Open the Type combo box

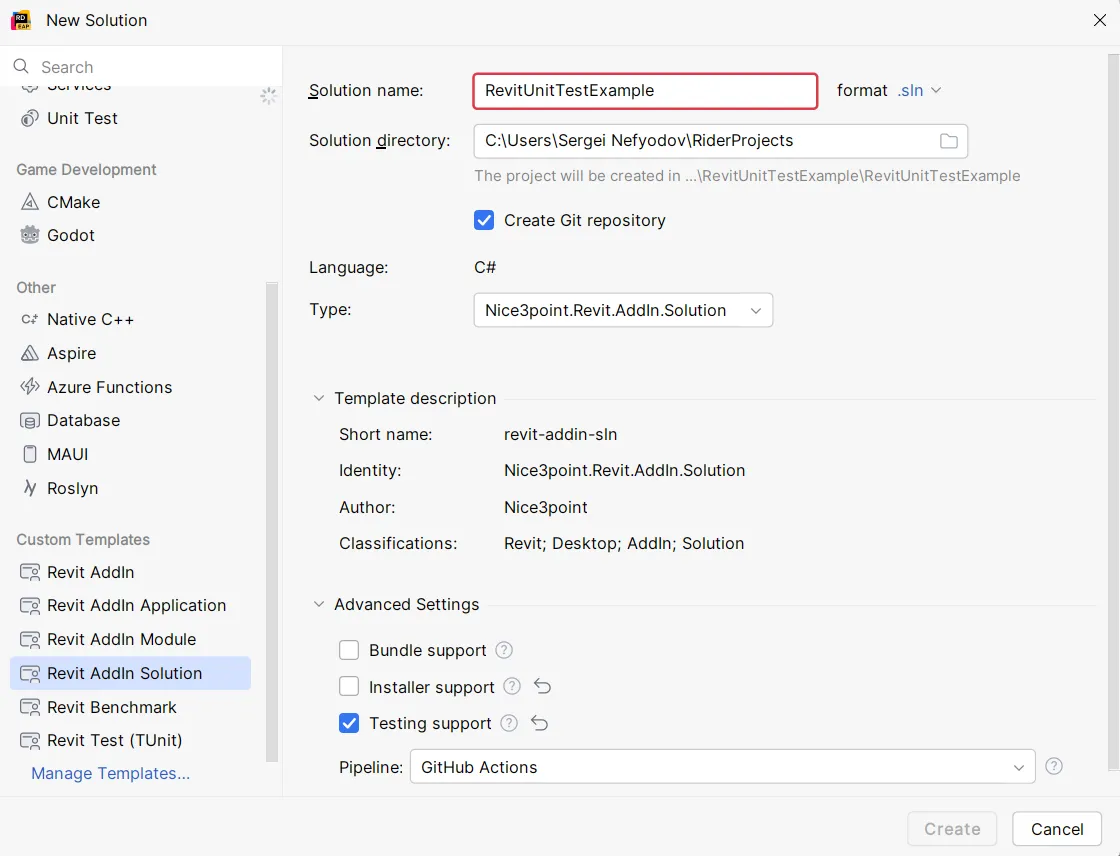[x=623, y=310]
